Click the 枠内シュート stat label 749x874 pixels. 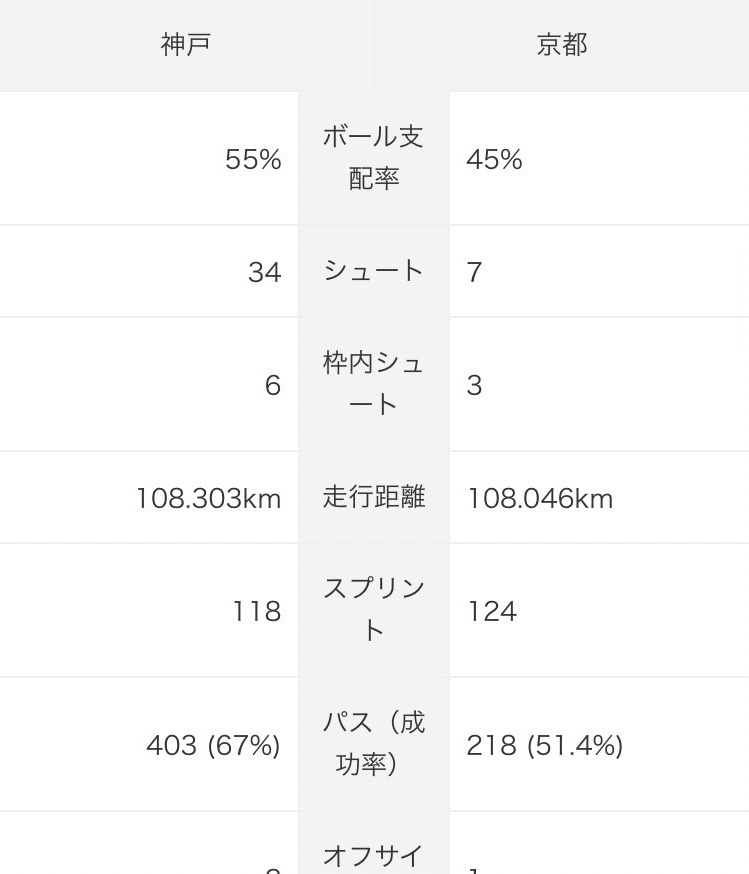[x=373, y=384]
